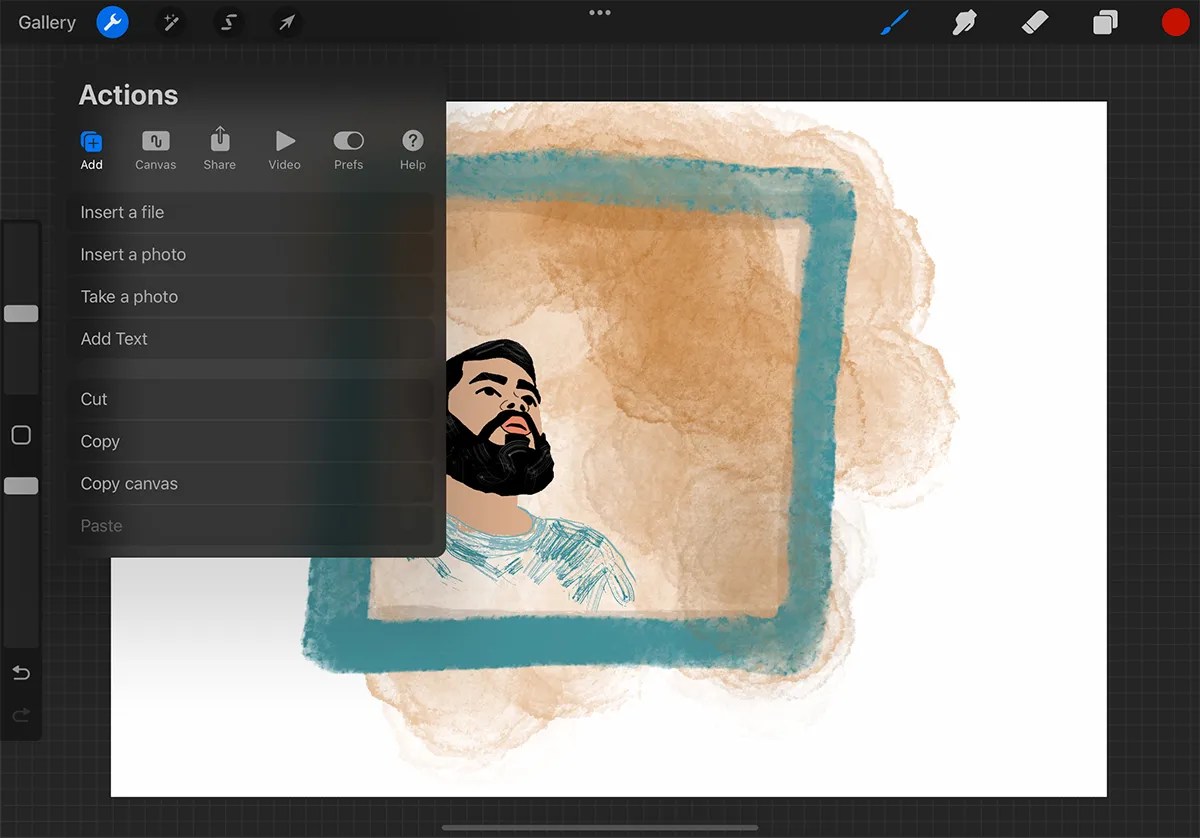Open the Layers panel
Image resolution: width=1200 pixels, height=838 pixels.
(x=1105, y=22)
